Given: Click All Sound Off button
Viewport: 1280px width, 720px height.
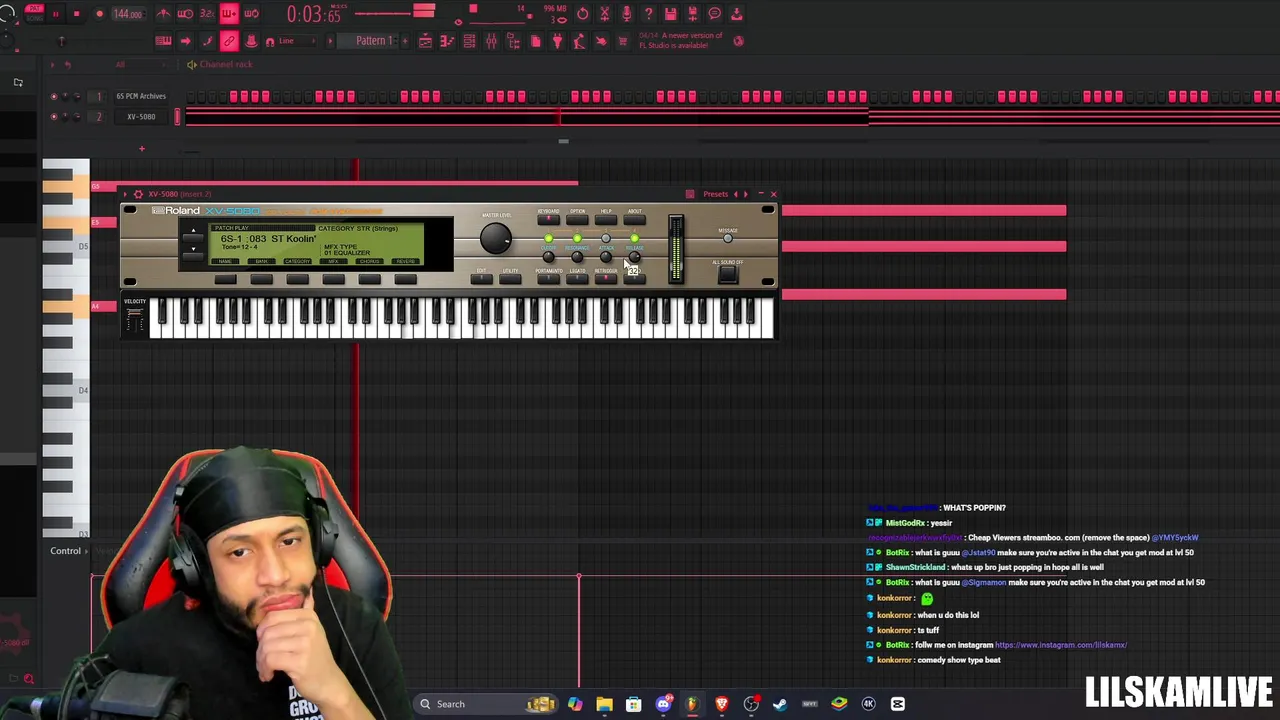Looking at the screenshot, I should 728,275.
